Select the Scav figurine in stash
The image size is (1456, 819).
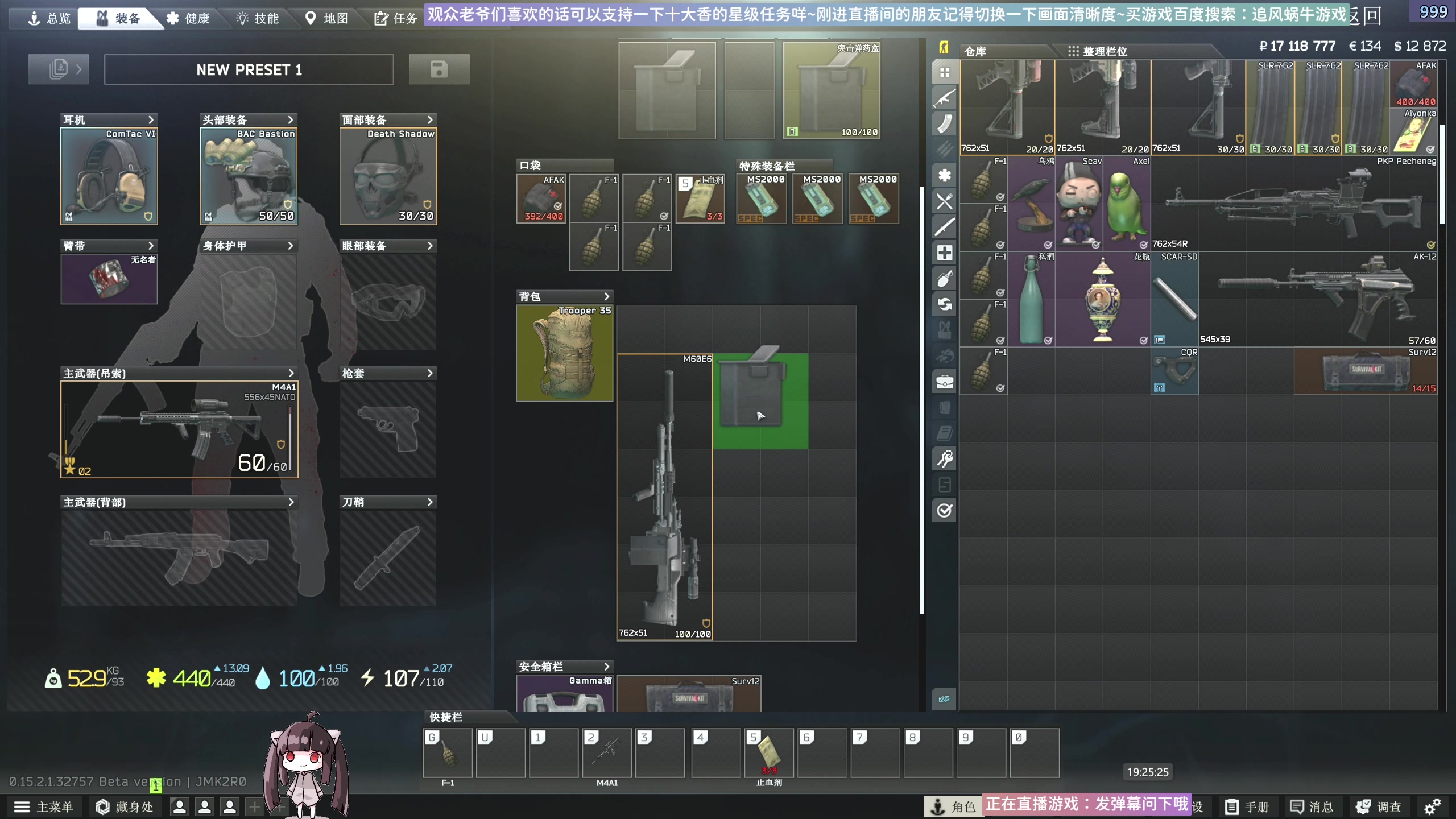pyautogui.click(x=1079, y=203)
